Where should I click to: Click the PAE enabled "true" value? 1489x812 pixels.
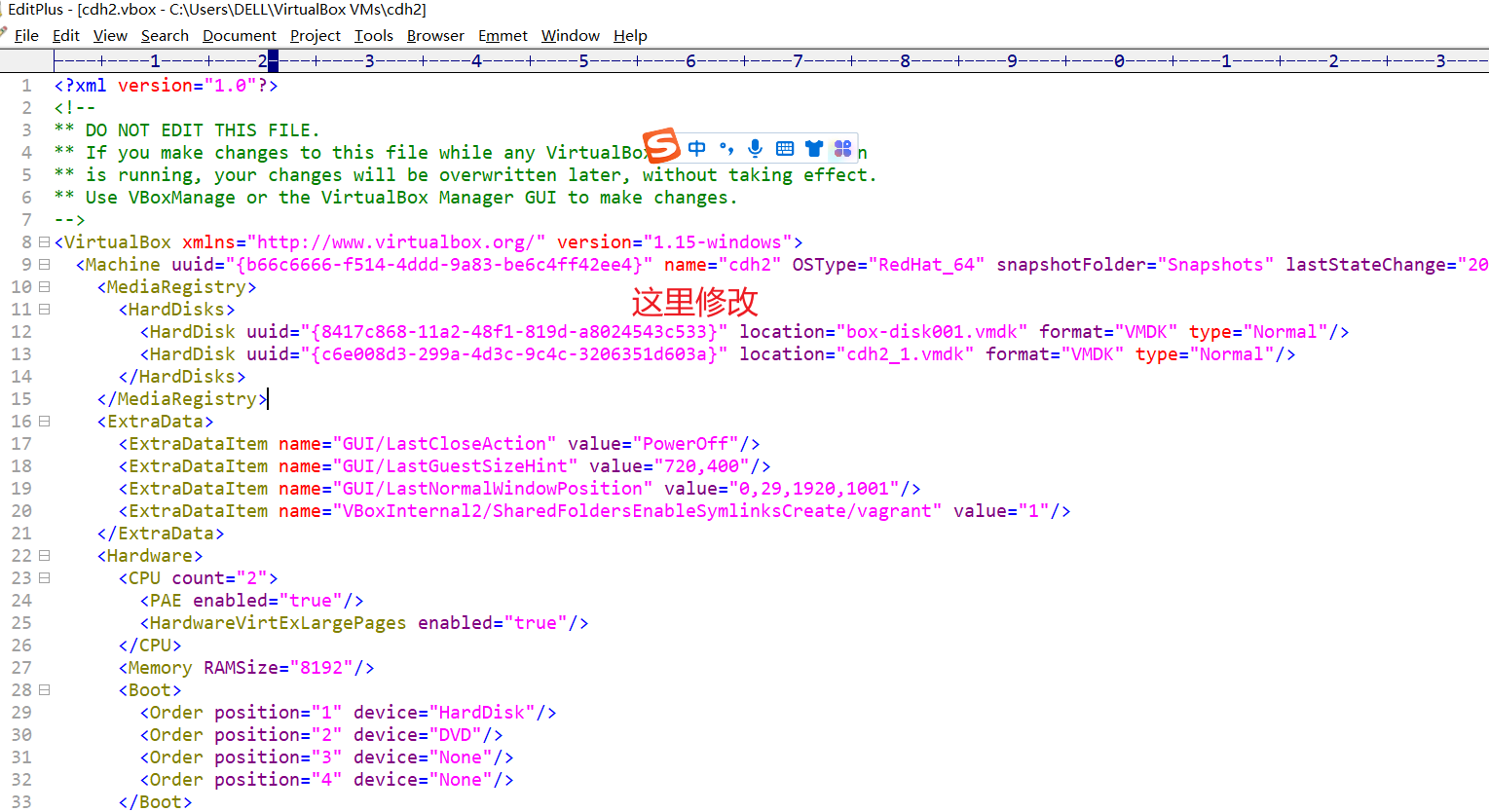pos(311,601)
